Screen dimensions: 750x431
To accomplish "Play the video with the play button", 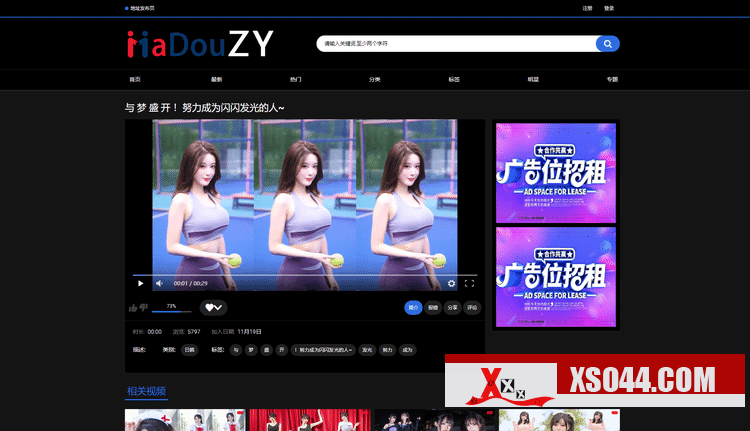I will click(x=140, y=283).
